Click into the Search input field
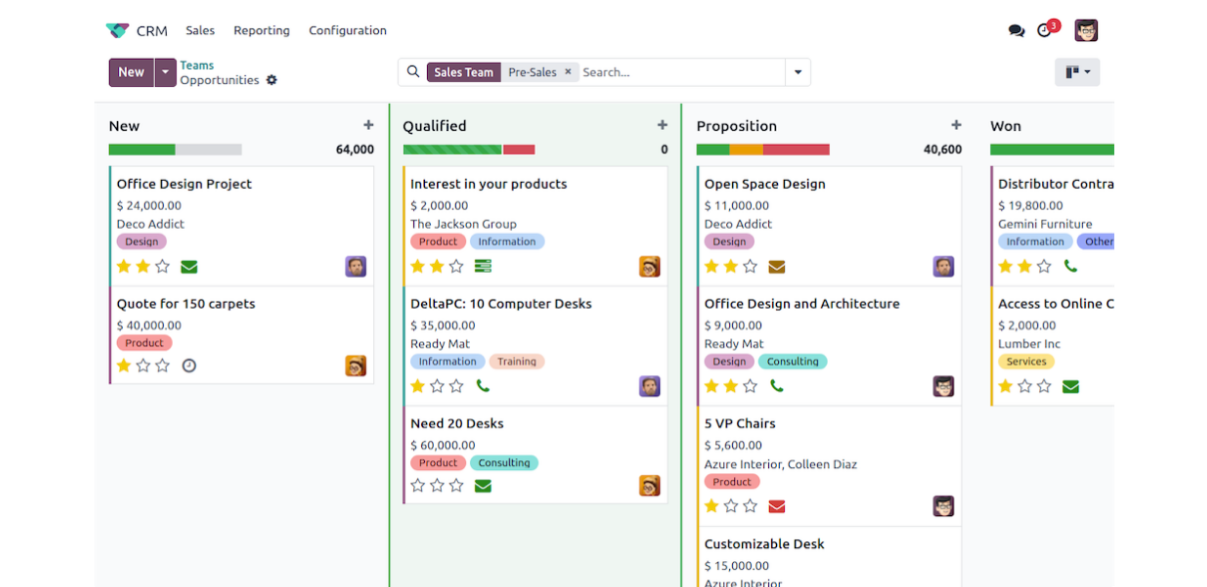The height and width of the screenshot is (587, 1207). tap(680, 72)
